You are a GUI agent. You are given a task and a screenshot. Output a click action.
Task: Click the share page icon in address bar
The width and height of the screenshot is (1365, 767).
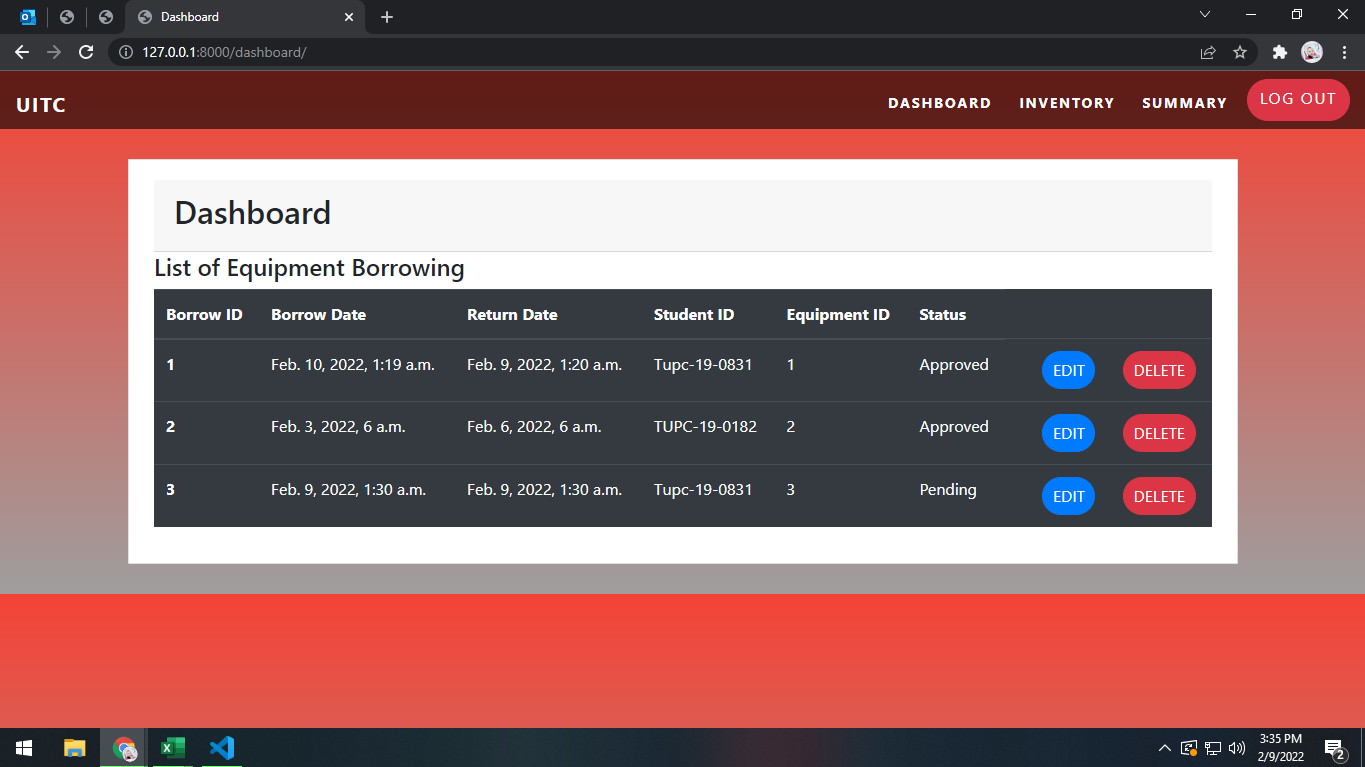1208,52
